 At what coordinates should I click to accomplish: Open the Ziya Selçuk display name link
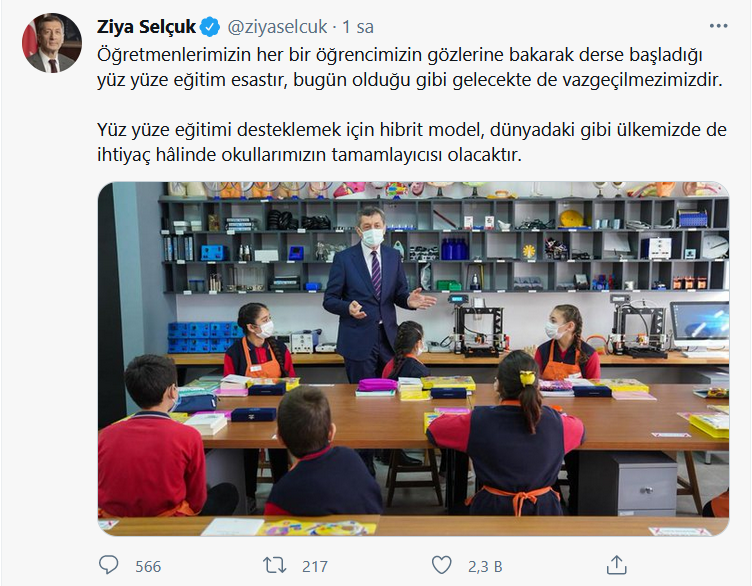coord(146,27)
